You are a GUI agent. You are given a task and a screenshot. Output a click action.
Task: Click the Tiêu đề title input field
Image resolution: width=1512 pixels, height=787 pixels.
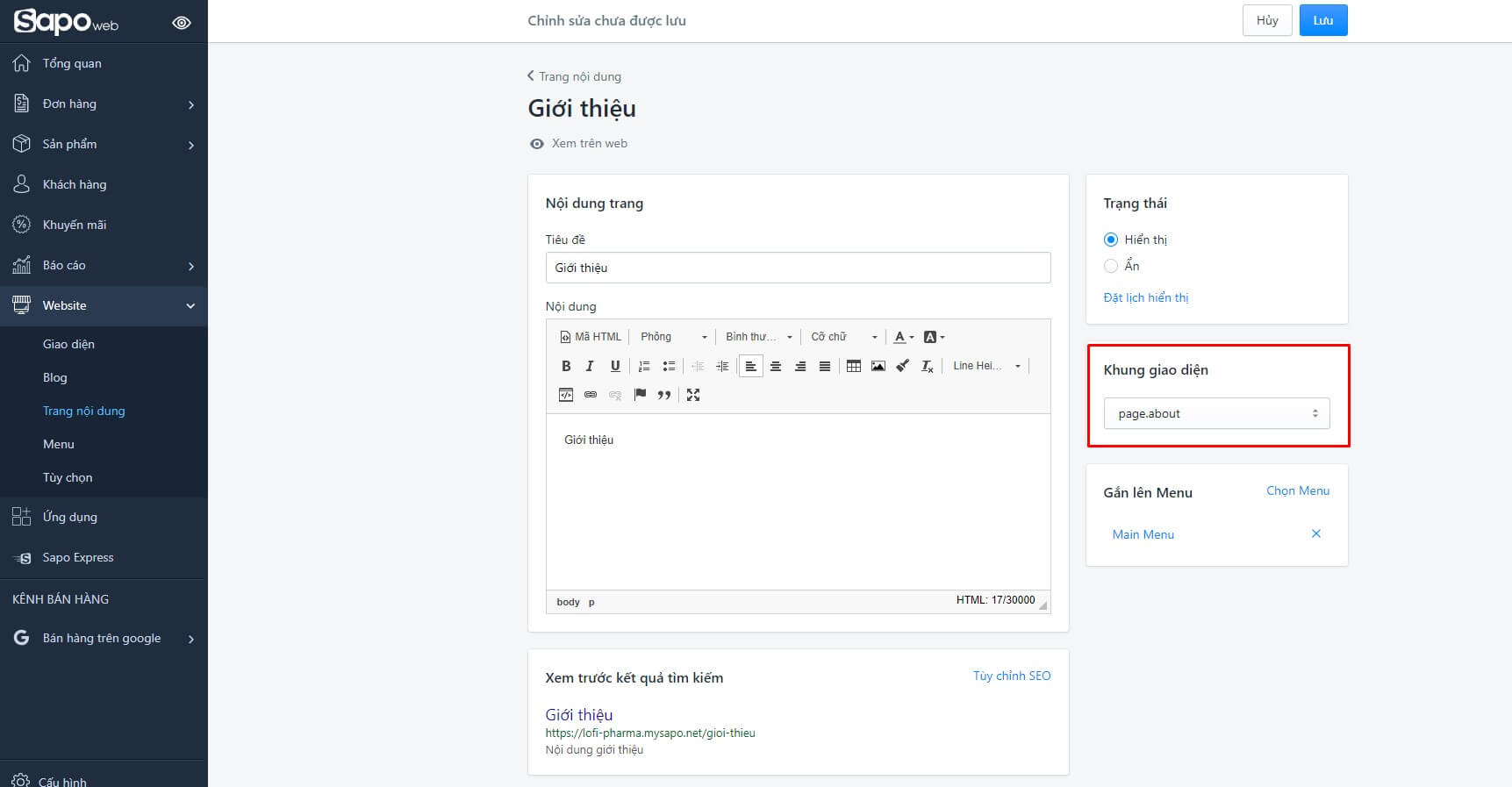798,268
